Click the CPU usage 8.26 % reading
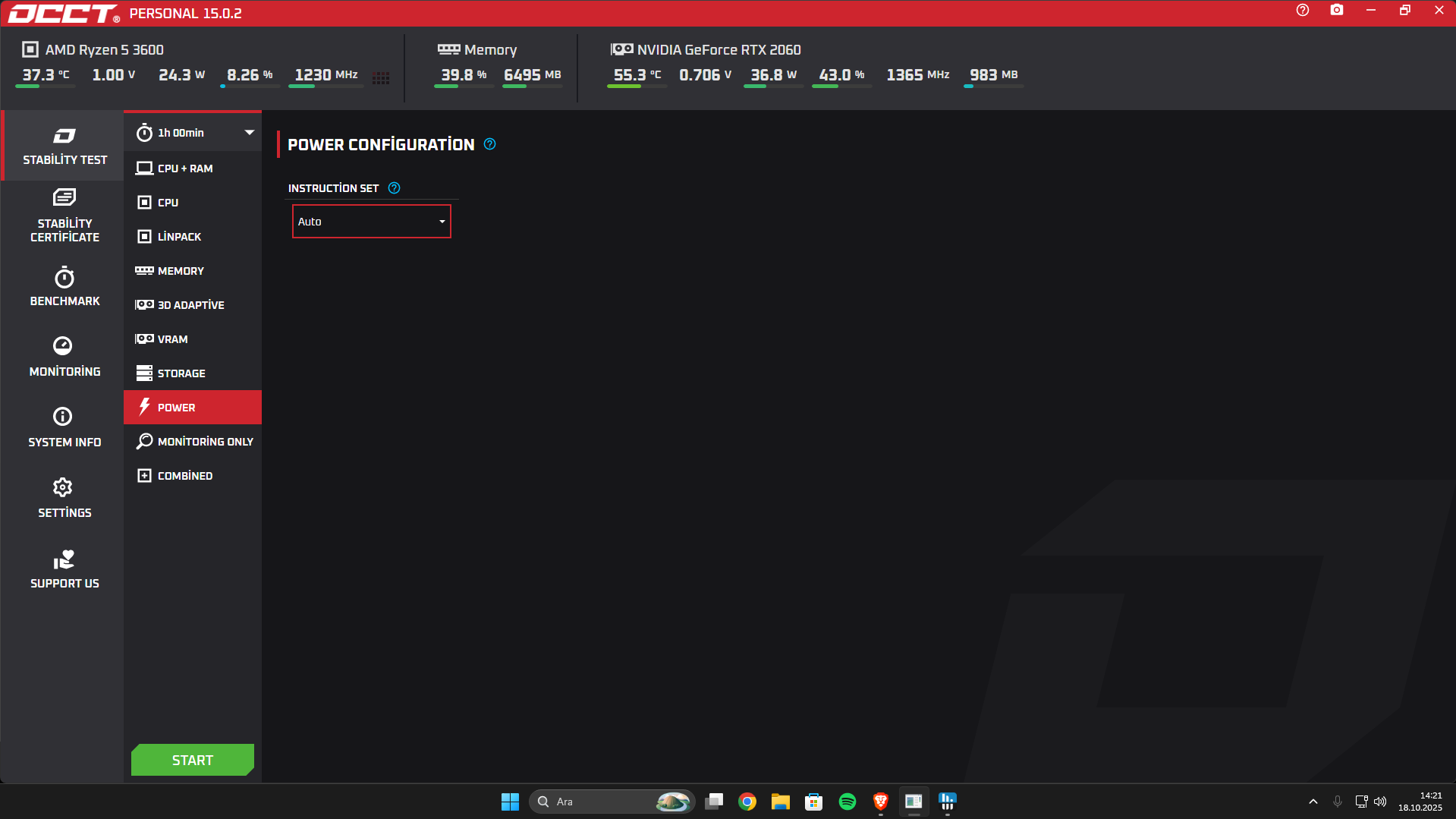Image resolution: width=1456 pixels, height=819 pixels. point(250,75)
